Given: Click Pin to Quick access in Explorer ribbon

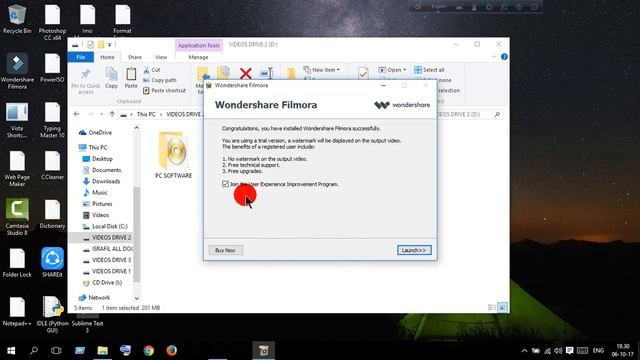Looking at the screenshot, I should click(85, 81).
